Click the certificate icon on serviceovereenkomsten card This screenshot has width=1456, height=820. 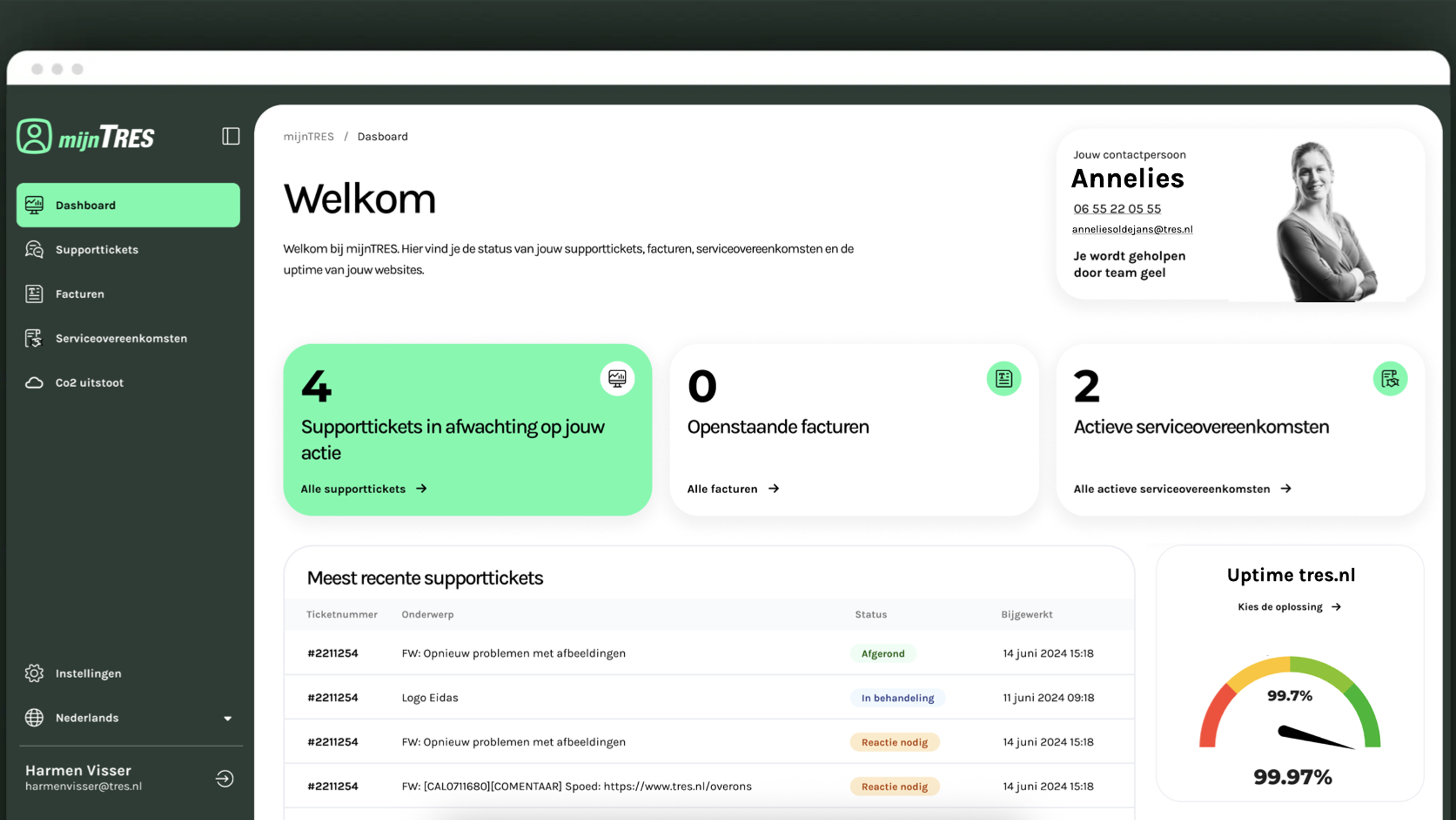1389,379
